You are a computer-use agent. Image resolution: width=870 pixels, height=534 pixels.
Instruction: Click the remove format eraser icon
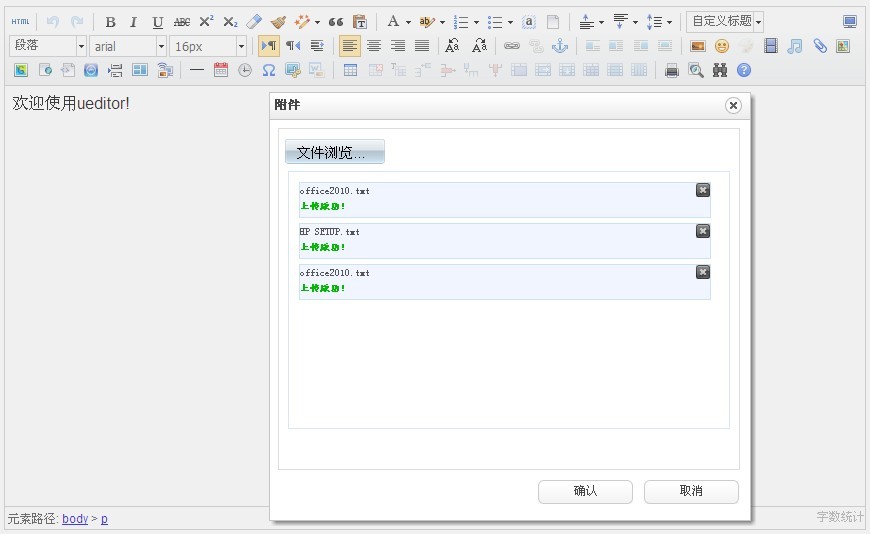point(254,22)
